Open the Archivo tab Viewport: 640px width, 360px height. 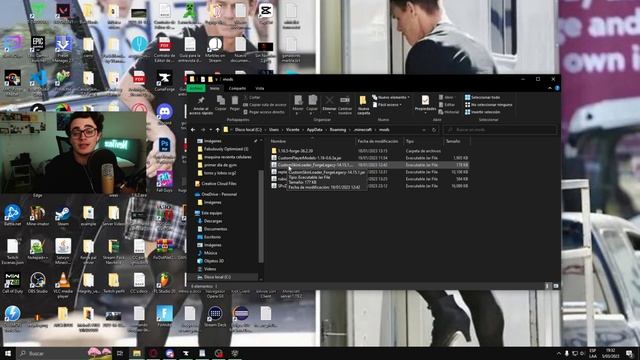[196, 88]
